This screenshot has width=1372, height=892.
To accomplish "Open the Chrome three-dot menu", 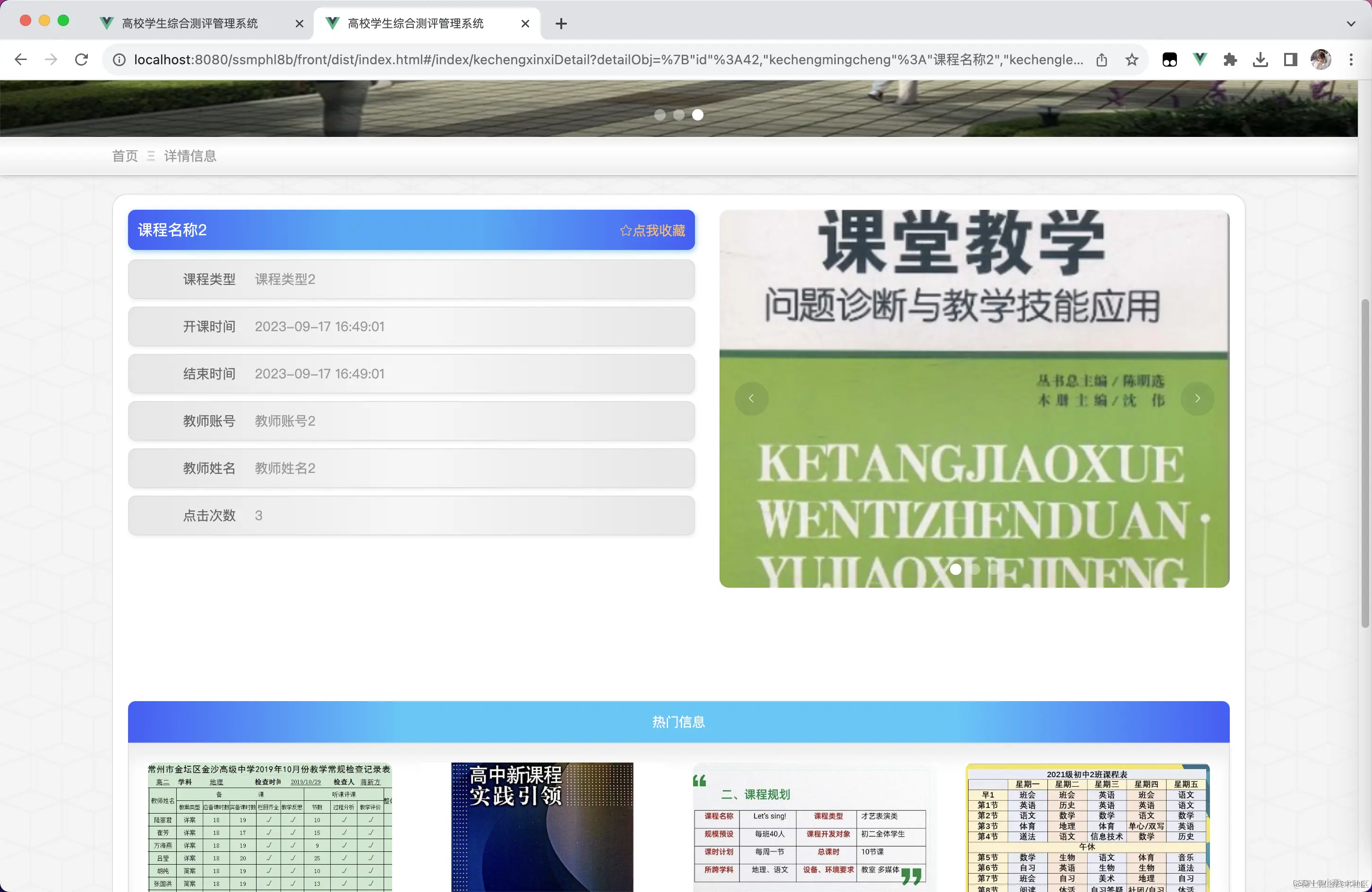I will coord(1351,59).
